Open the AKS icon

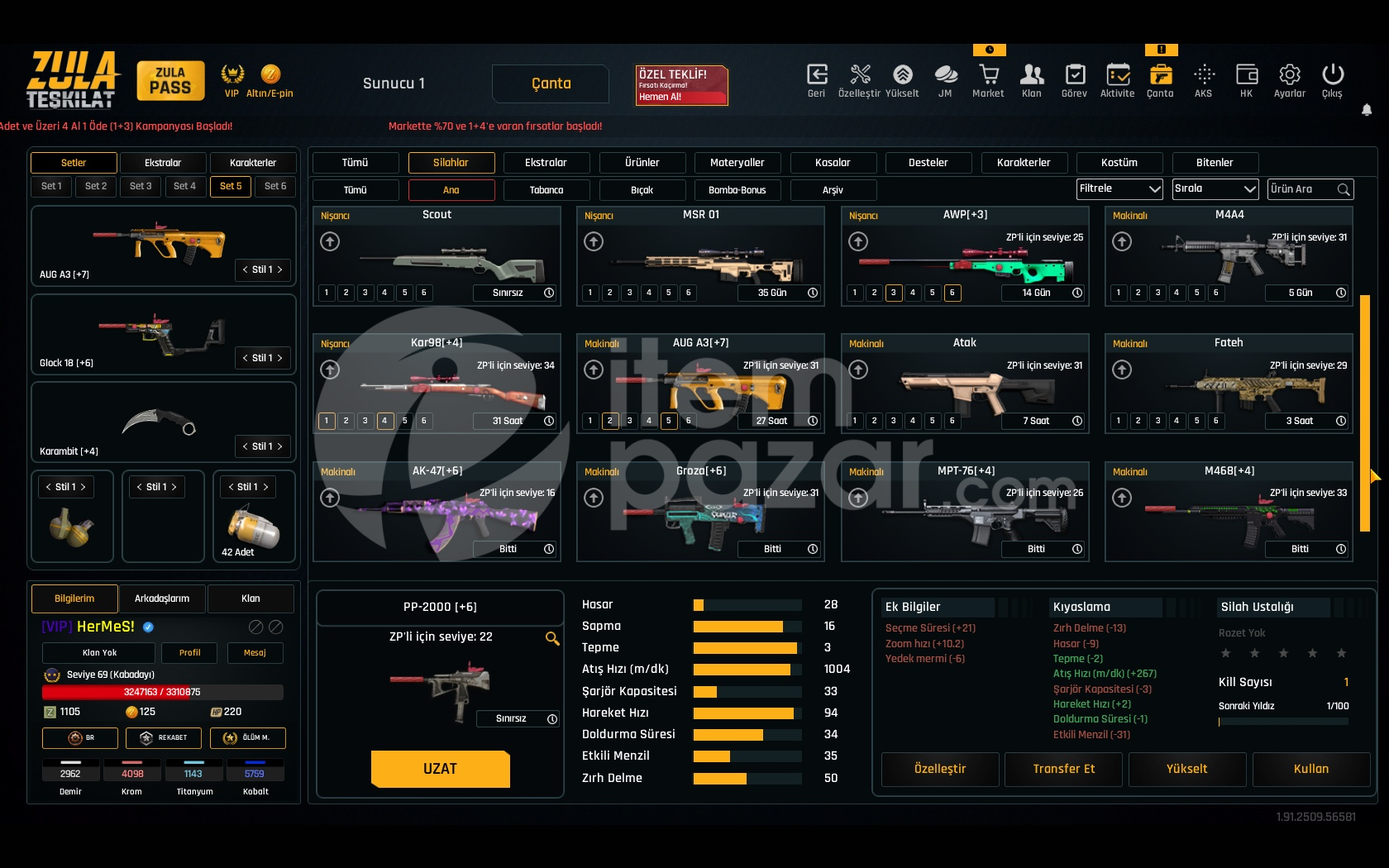click(x=1204, y=74)
